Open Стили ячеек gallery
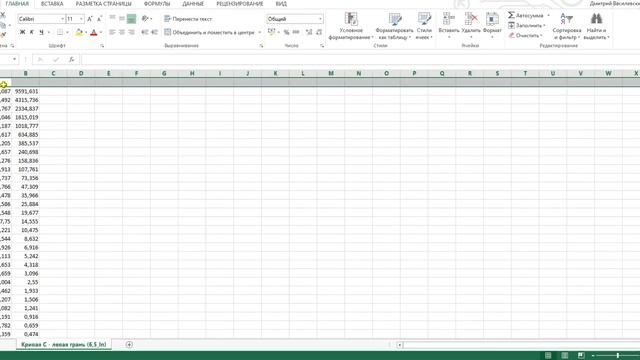 tap(424, 26)
